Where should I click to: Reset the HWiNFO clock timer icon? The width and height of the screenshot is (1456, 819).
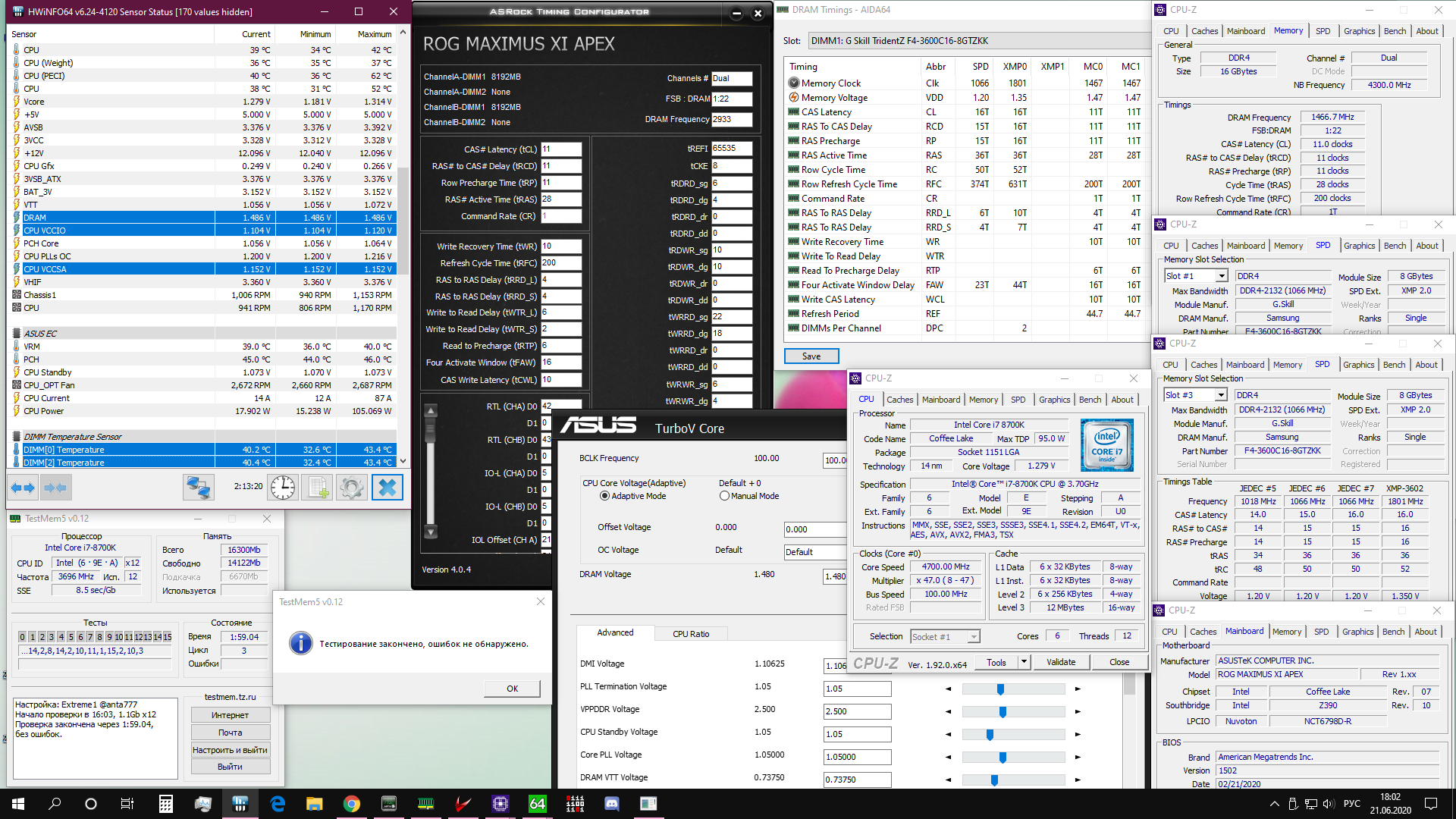[283, 488]
